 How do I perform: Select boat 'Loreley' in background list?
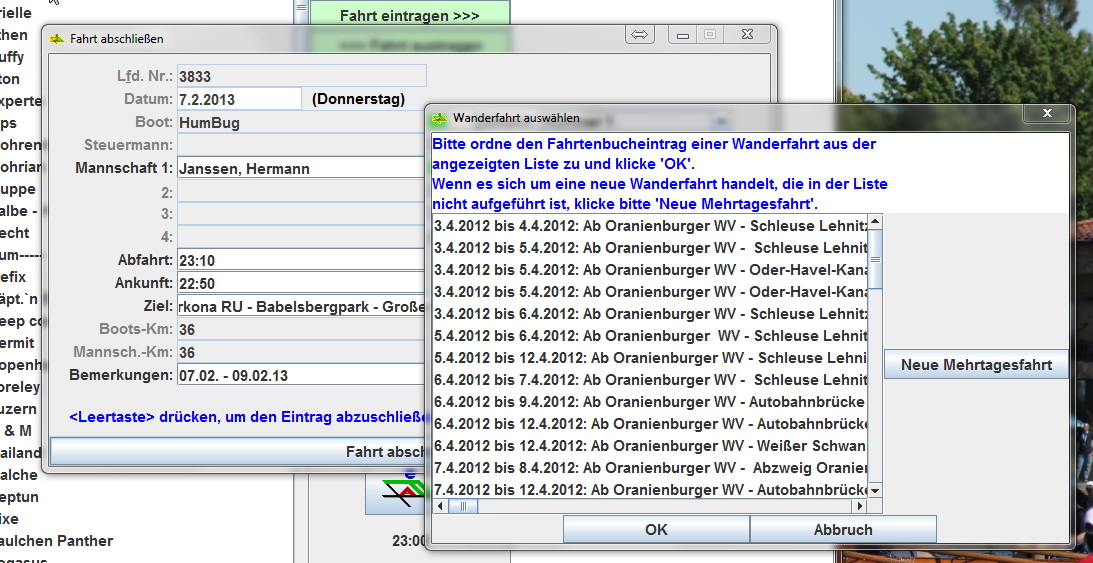tap(20, 387)
